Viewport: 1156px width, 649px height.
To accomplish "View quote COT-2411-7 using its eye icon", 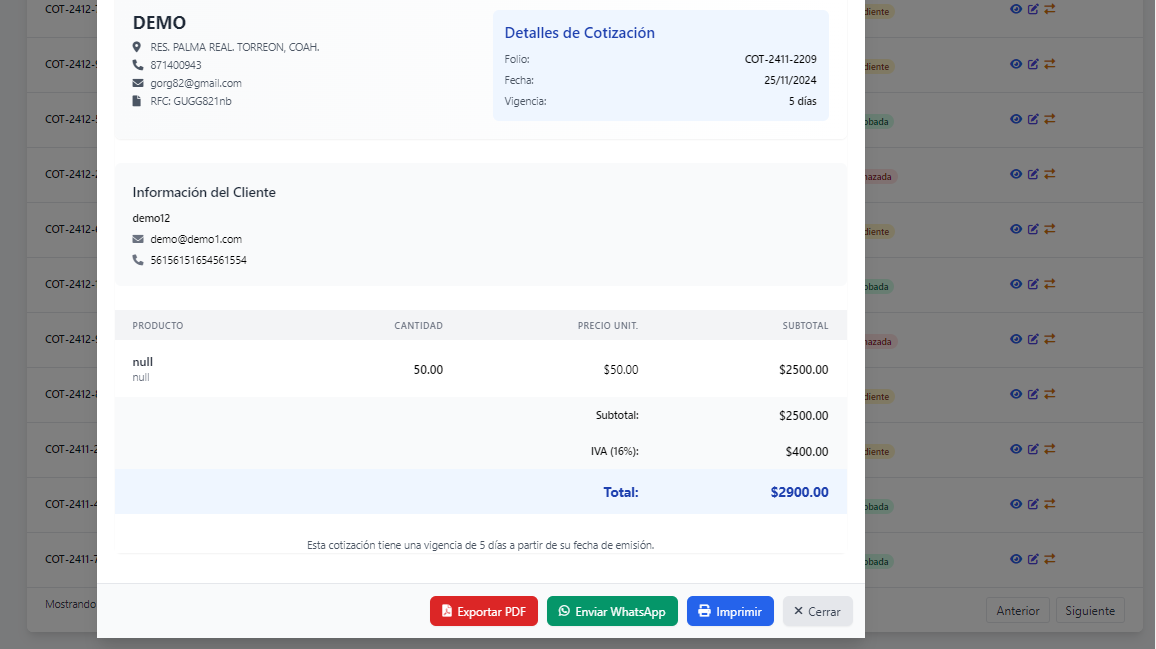I will pos(1016,559).
